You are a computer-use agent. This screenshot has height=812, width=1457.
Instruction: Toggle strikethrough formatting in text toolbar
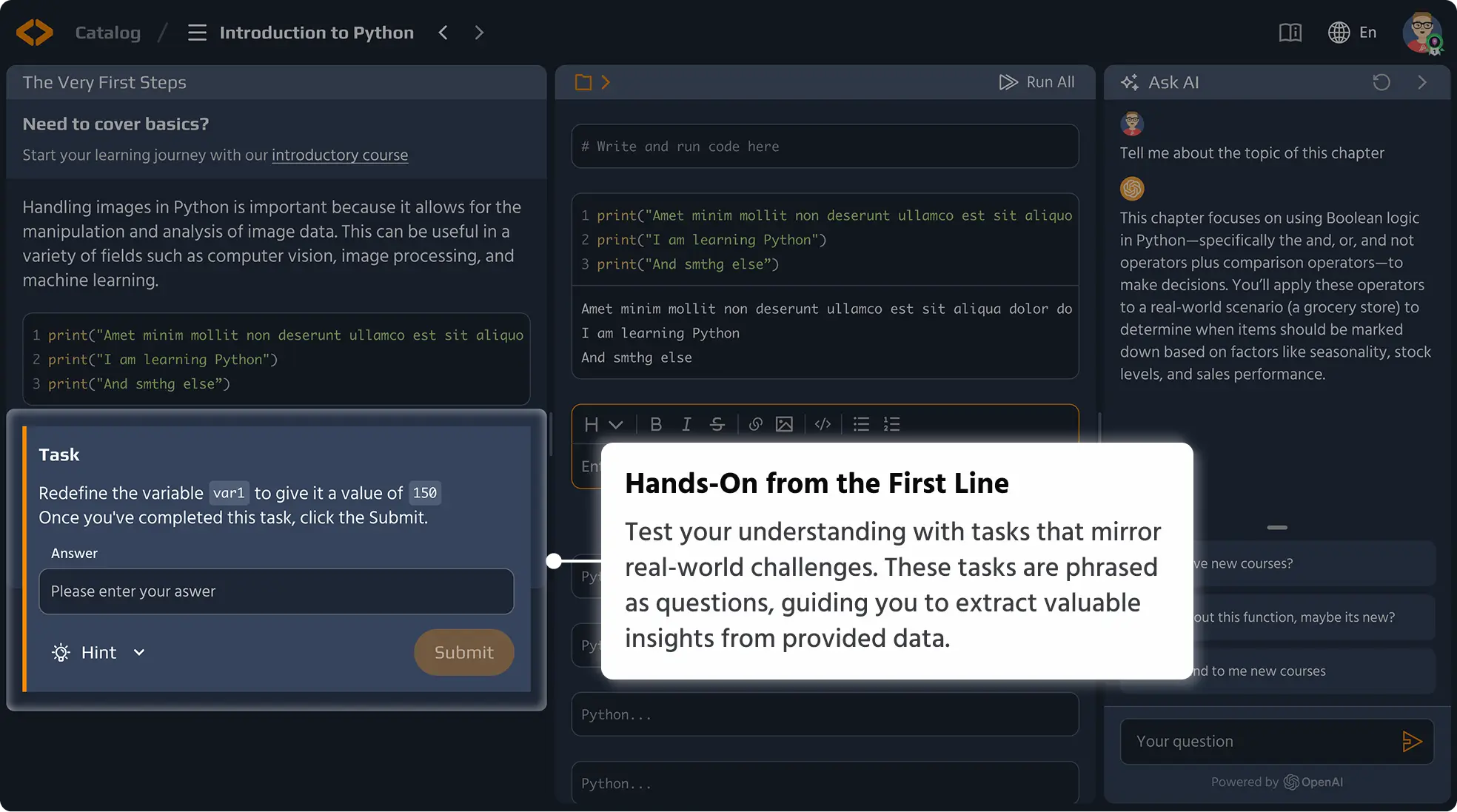(x=717, y=424)
